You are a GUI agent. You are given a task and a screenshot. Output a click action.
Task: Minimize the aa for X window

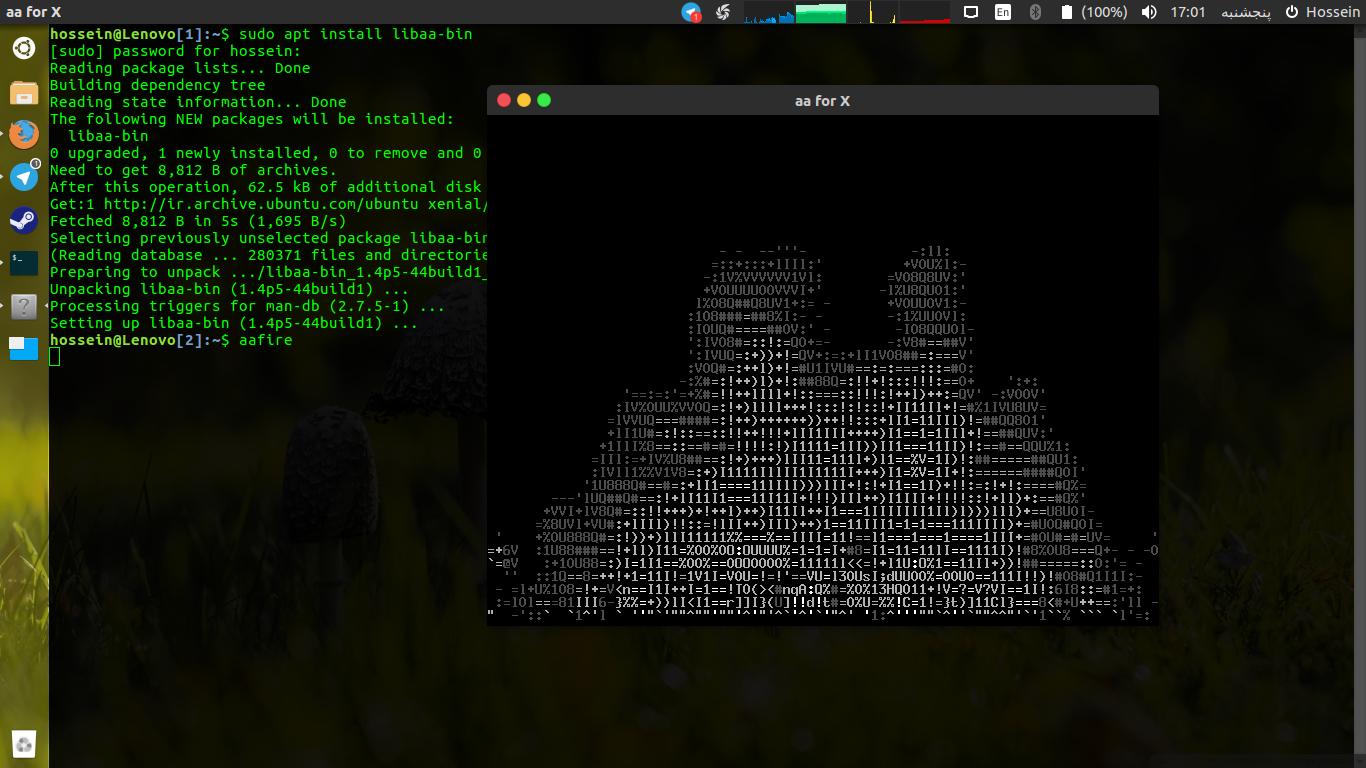(x=524, y=100)
